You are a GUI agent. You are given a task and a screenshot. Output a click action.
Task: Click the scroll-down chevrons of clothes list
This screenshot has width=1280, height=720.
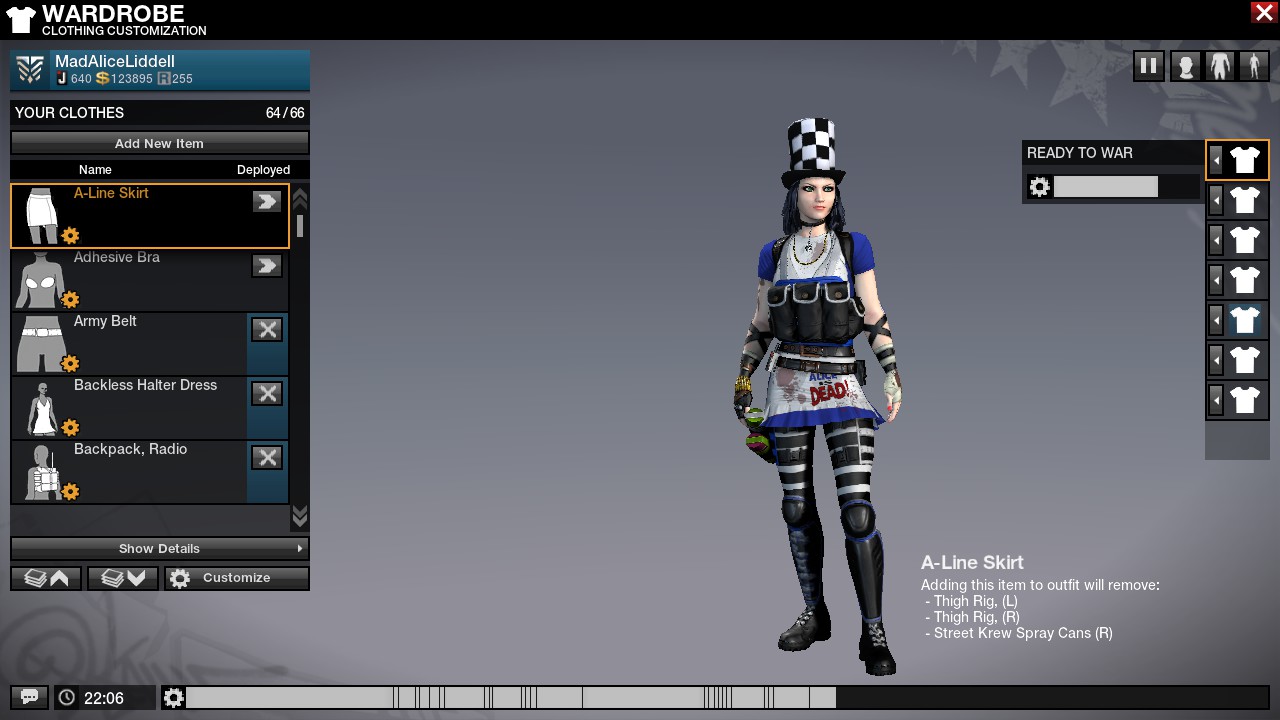click(299, 516)
